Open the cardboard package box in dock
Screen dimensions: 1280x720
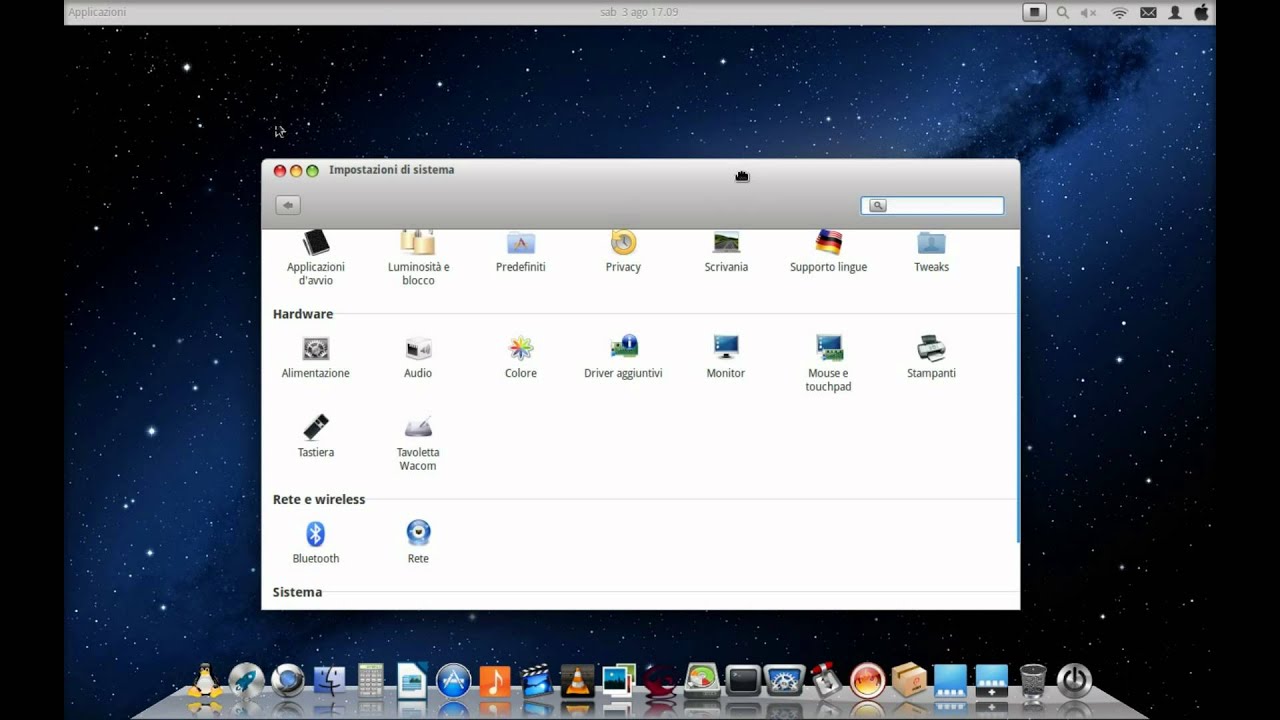point(908,680)
